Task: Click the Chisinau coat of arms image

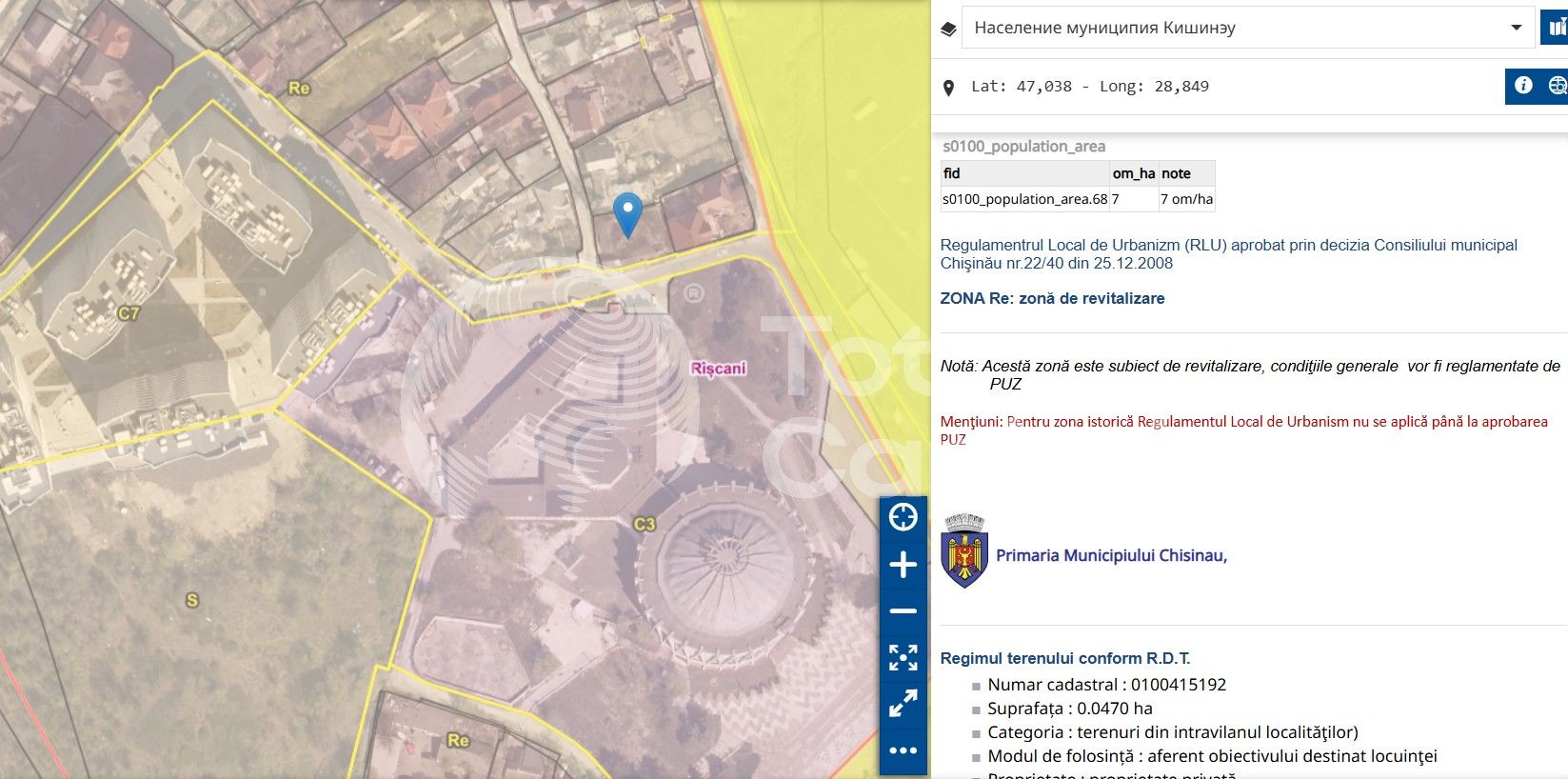Action: (963, 551)
